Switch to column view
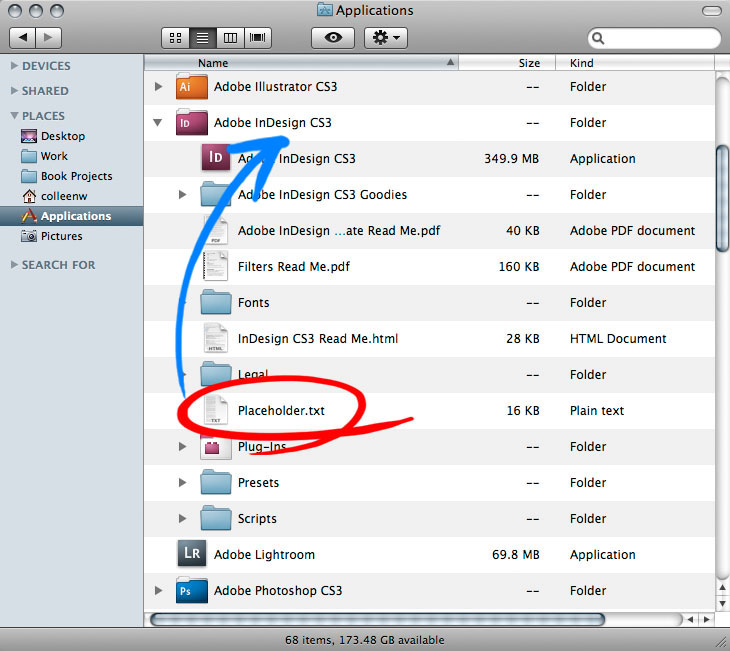 [x=230, y=38]
